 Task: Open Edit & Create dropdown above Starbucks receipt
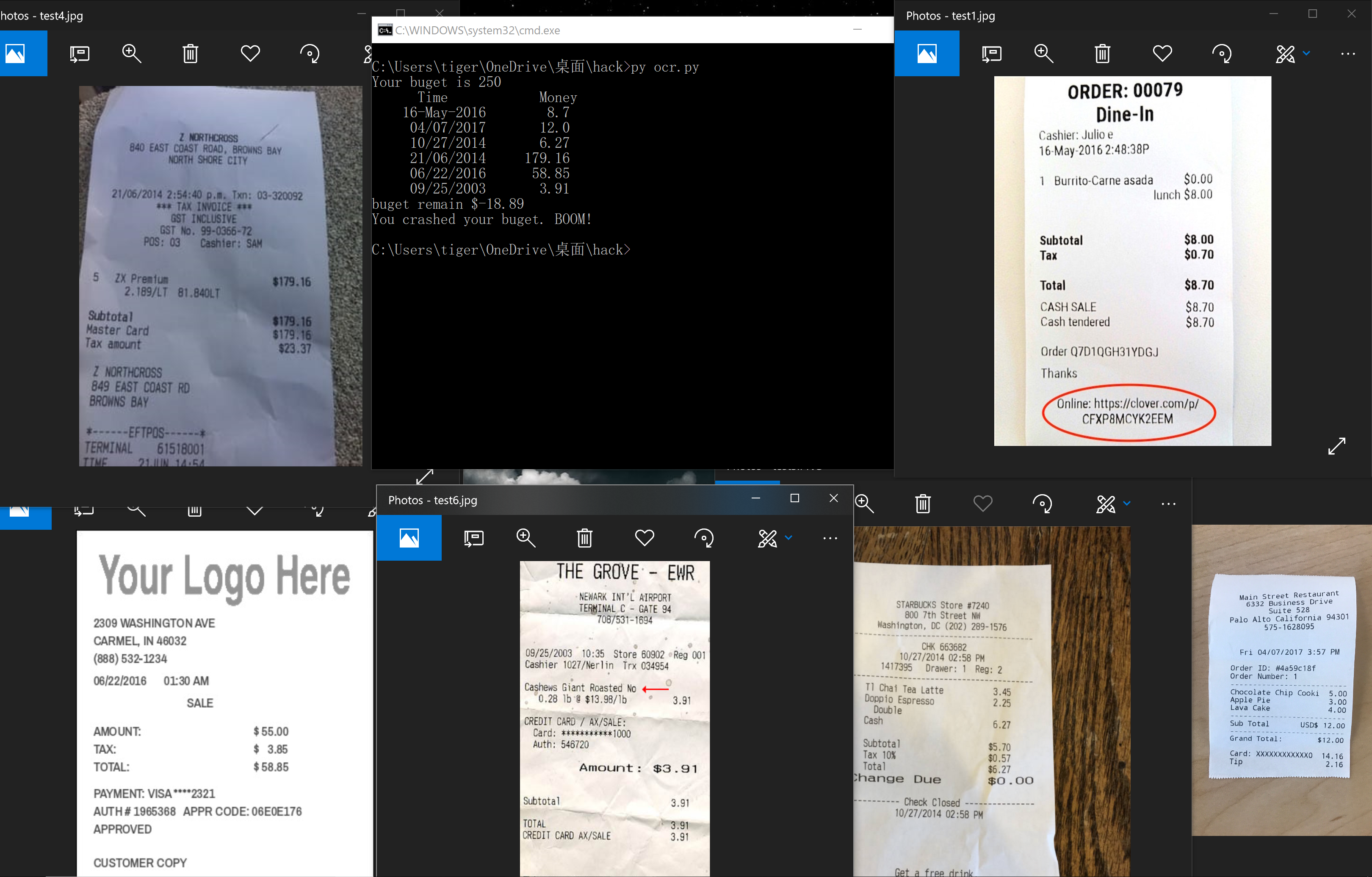coord(1126,504)
